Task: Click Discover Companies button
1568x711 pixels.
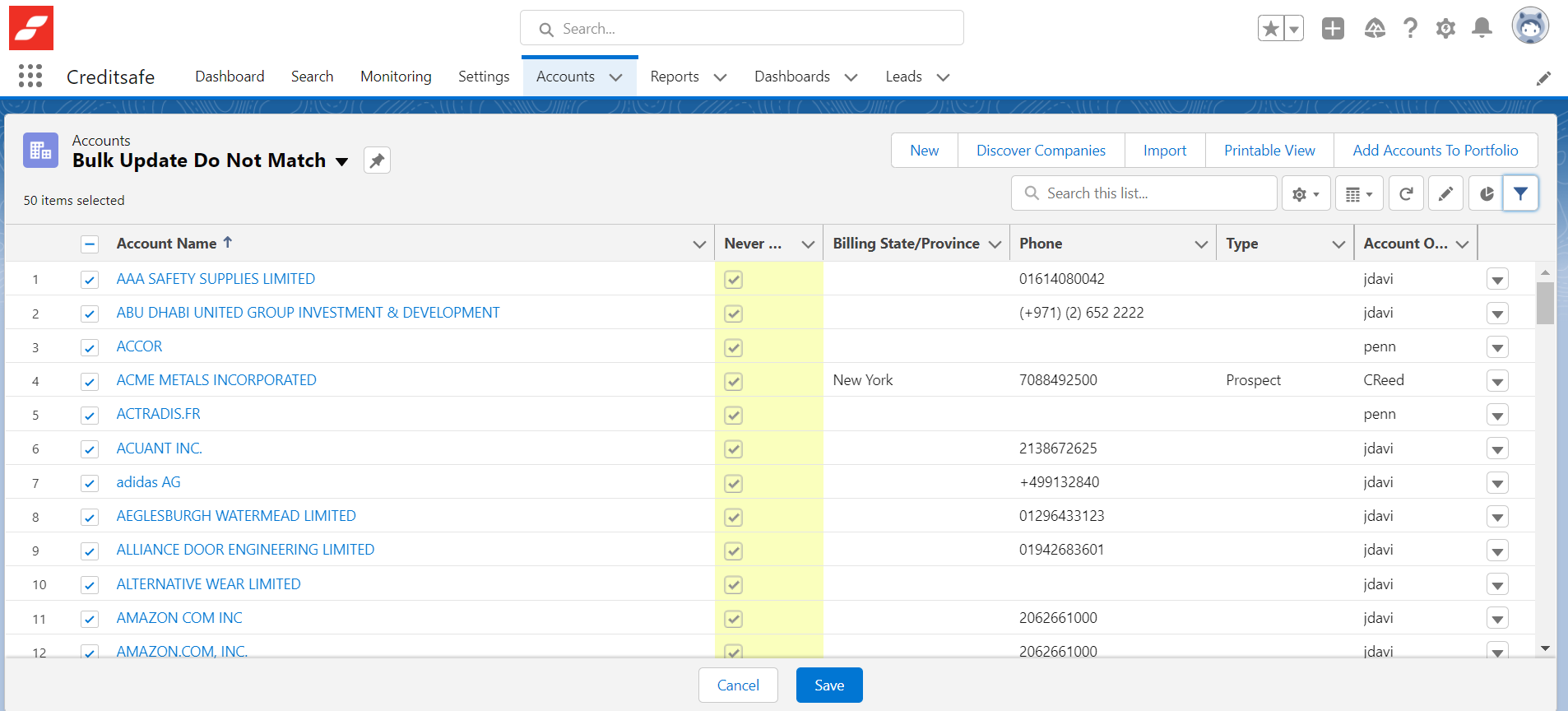Action: (1041, 151)
